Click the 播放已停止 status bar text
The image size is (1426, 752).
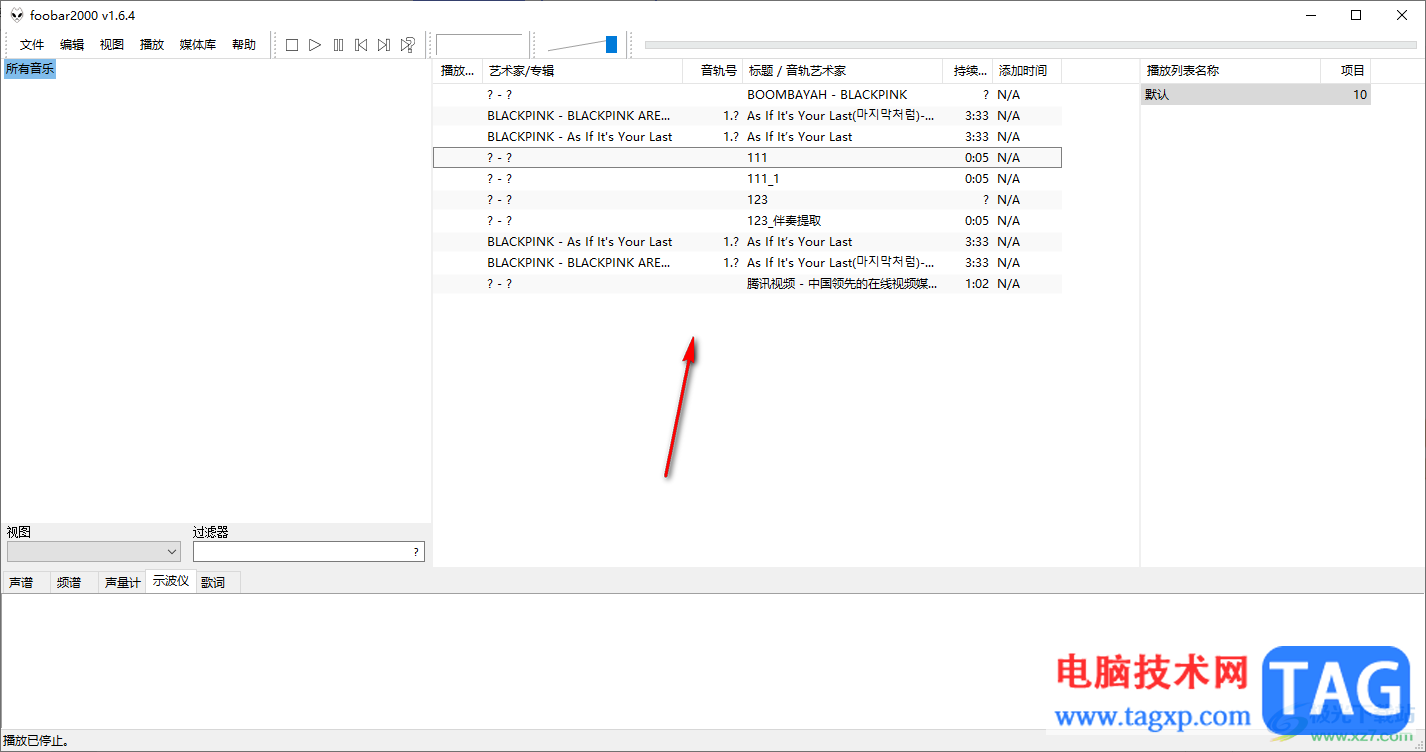[x=36, y=741]
